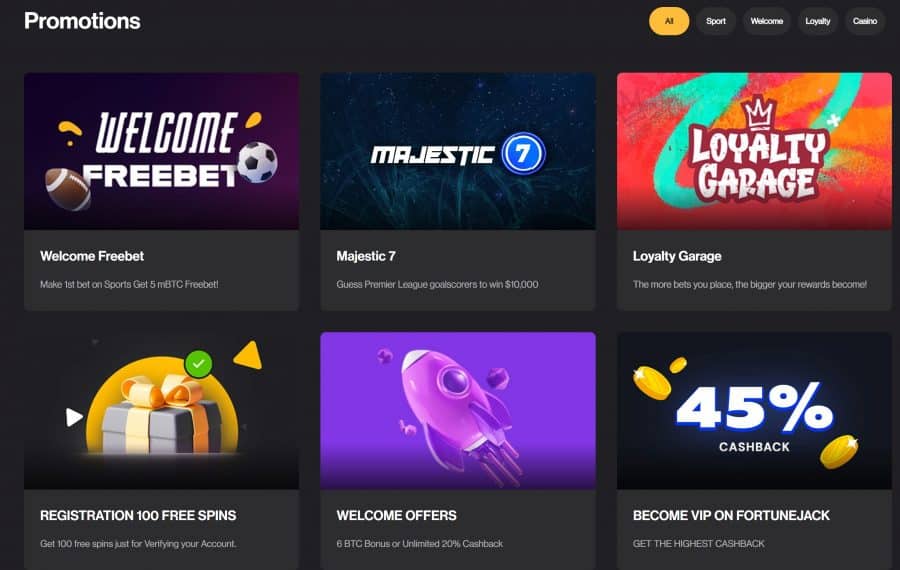
Task: Click the blue 7 ball icon
Action: tap(523, 153)
